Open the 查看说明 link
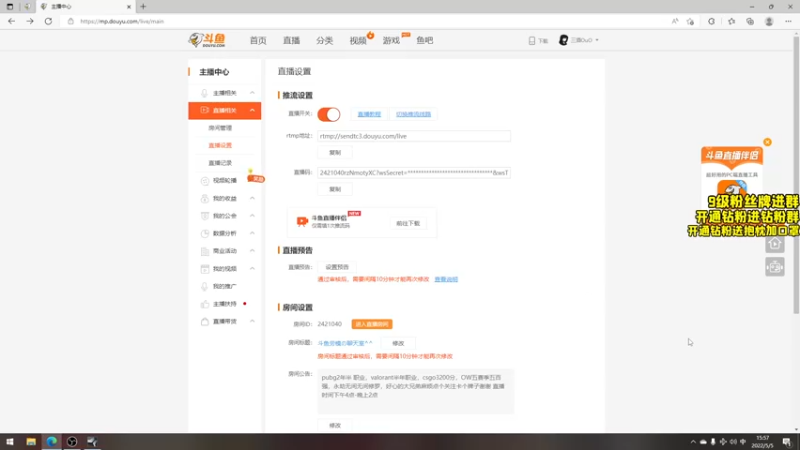Image resolution: width=800 pixels, height=450 pixels. [446, 280]
